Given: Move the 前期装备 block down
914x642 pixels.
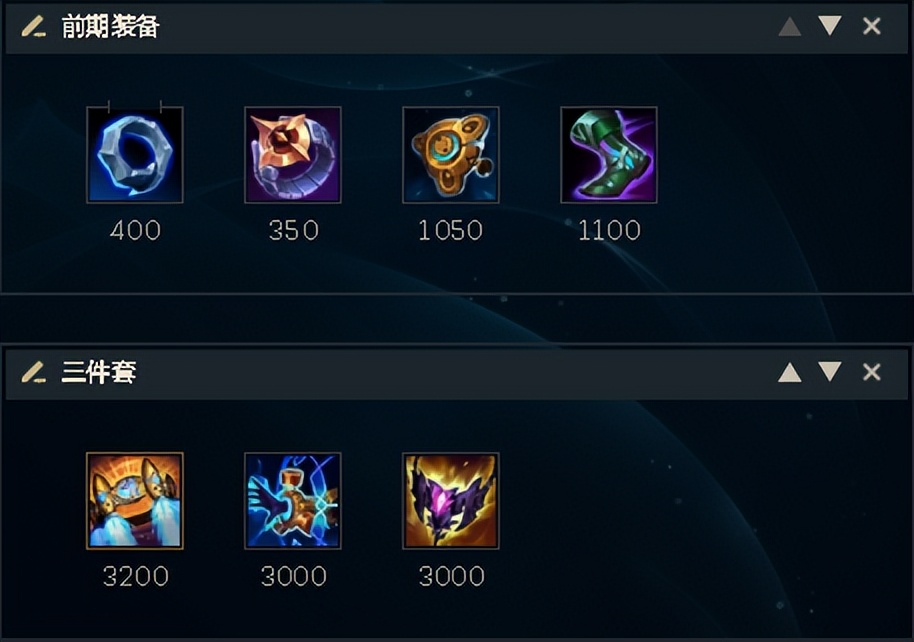Looking at the screenshot, I should coord(829,26).
